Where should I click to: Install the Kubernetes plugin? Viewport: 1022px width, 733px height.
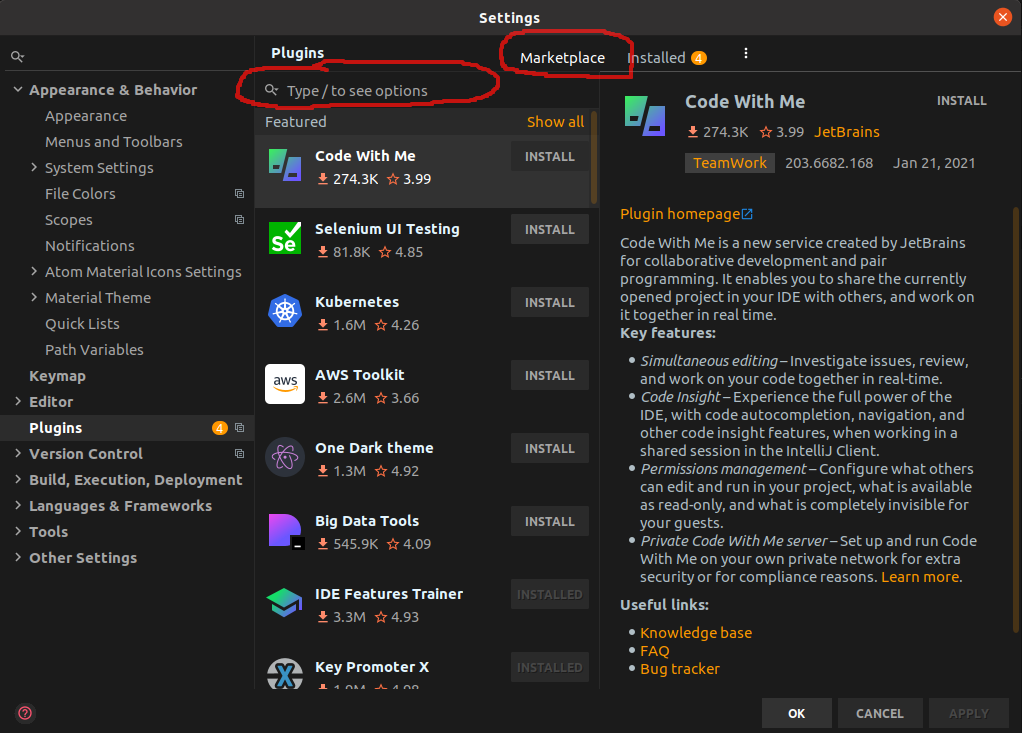click(x=549, y=302)
